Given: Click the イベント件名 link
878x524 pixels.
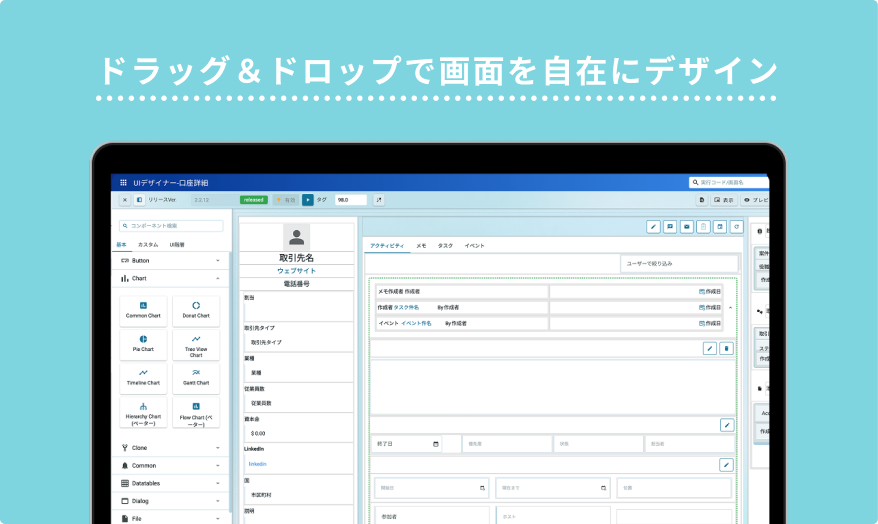Looking at the screenshot, I should pyautogui.click(x=417, y=324).
